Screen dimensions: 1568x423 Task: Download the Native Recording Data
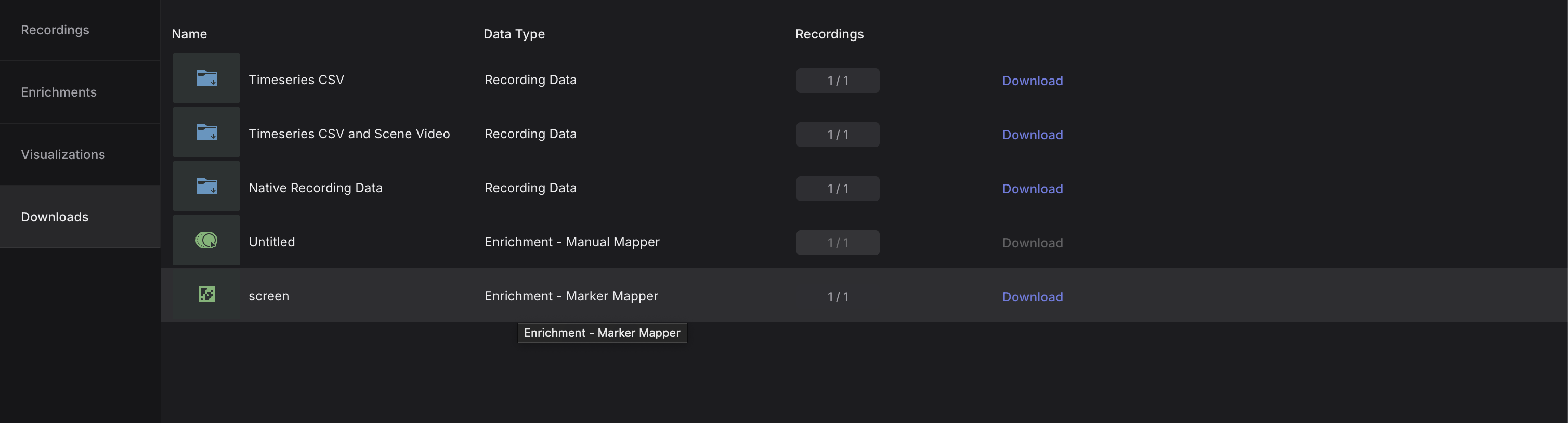pos(1033,189)
